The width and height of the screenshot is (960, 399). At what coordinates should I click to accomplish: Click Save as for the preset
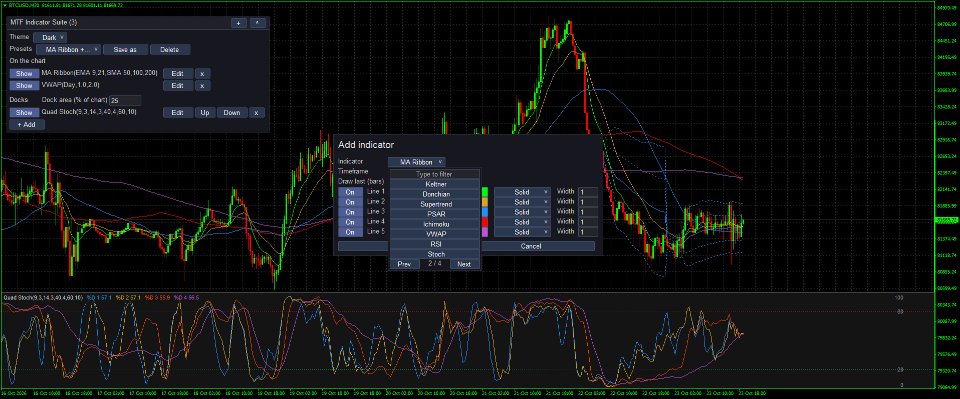(125, 50)
